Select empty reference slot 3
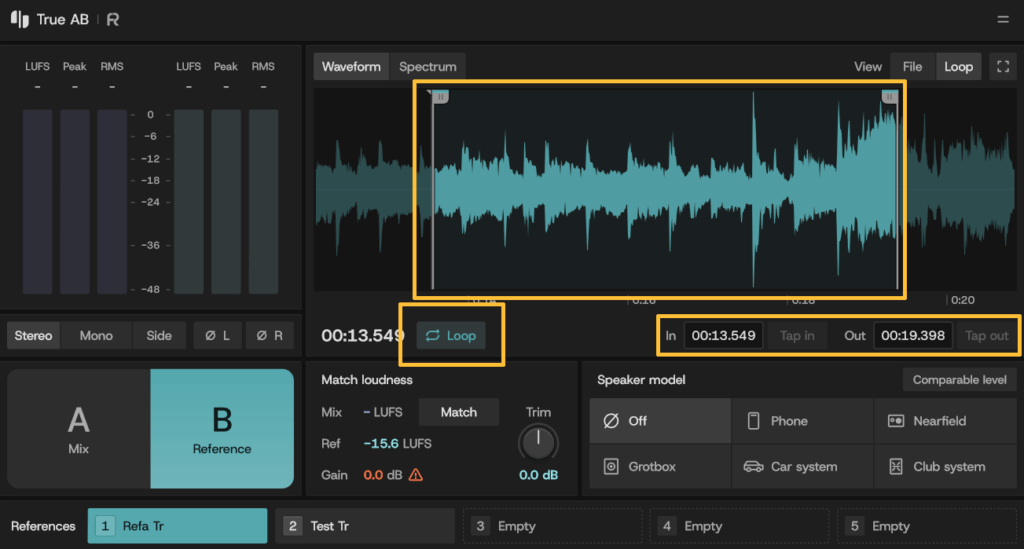Viewport: 1024px width, 549px height. pyautogui.click(x=552, y=526)
